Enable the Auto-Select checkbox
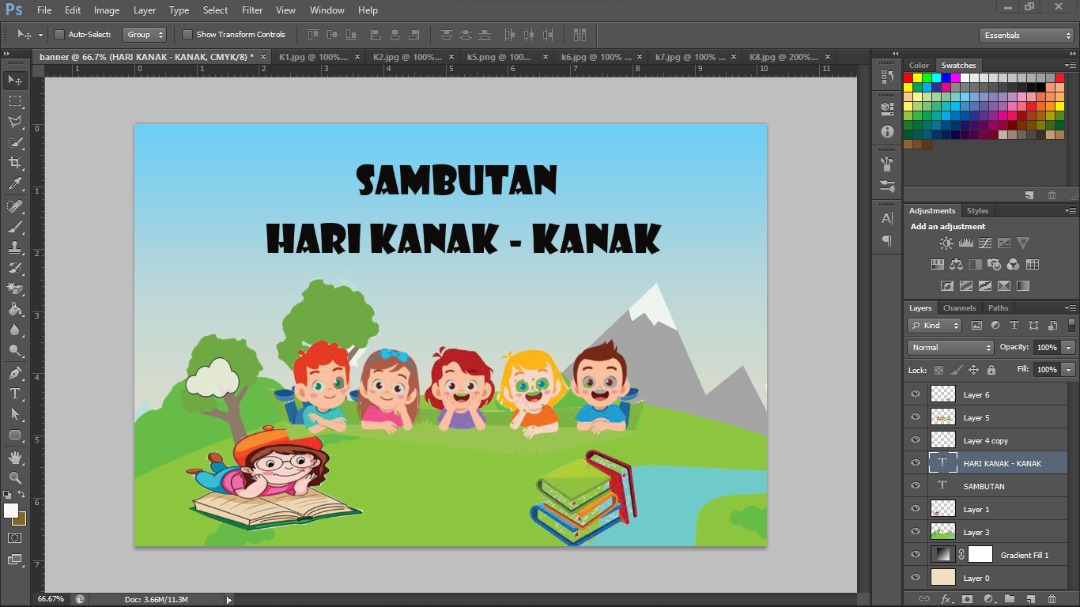1080x607 pixels. coord(59,34)
